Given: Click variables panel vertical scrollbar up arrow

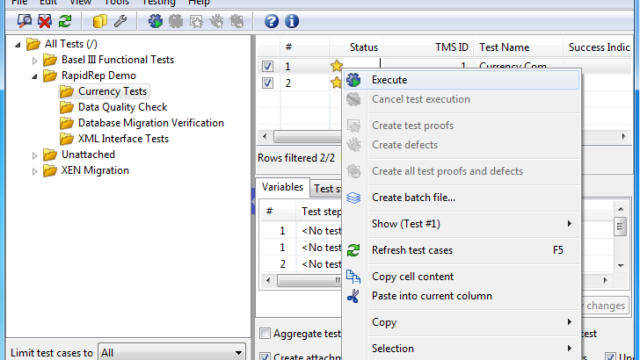Looking at the screenshot, I should (621, 209).
